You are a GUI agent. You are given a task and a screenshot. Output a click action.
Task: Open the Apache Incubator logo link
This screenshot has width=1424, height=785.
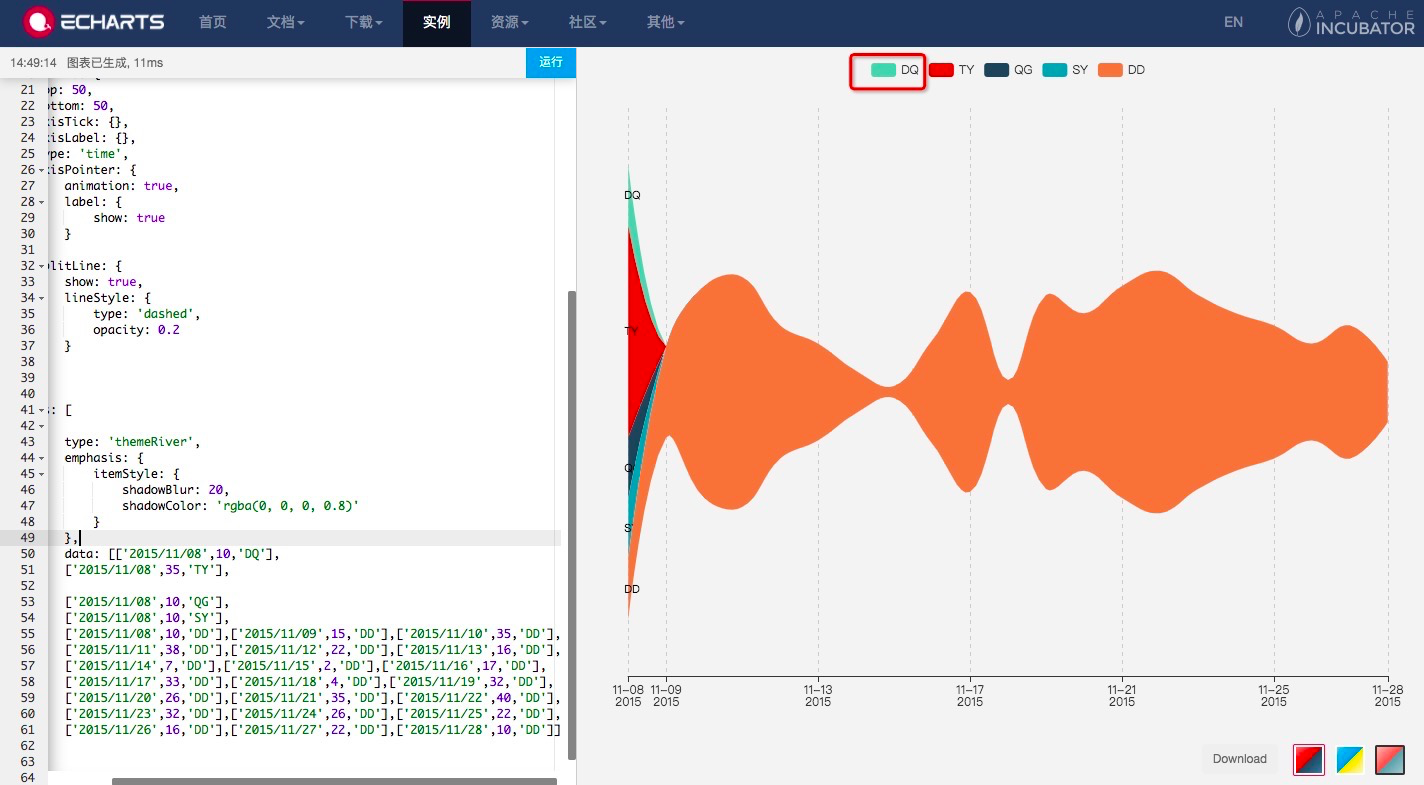1351,22
